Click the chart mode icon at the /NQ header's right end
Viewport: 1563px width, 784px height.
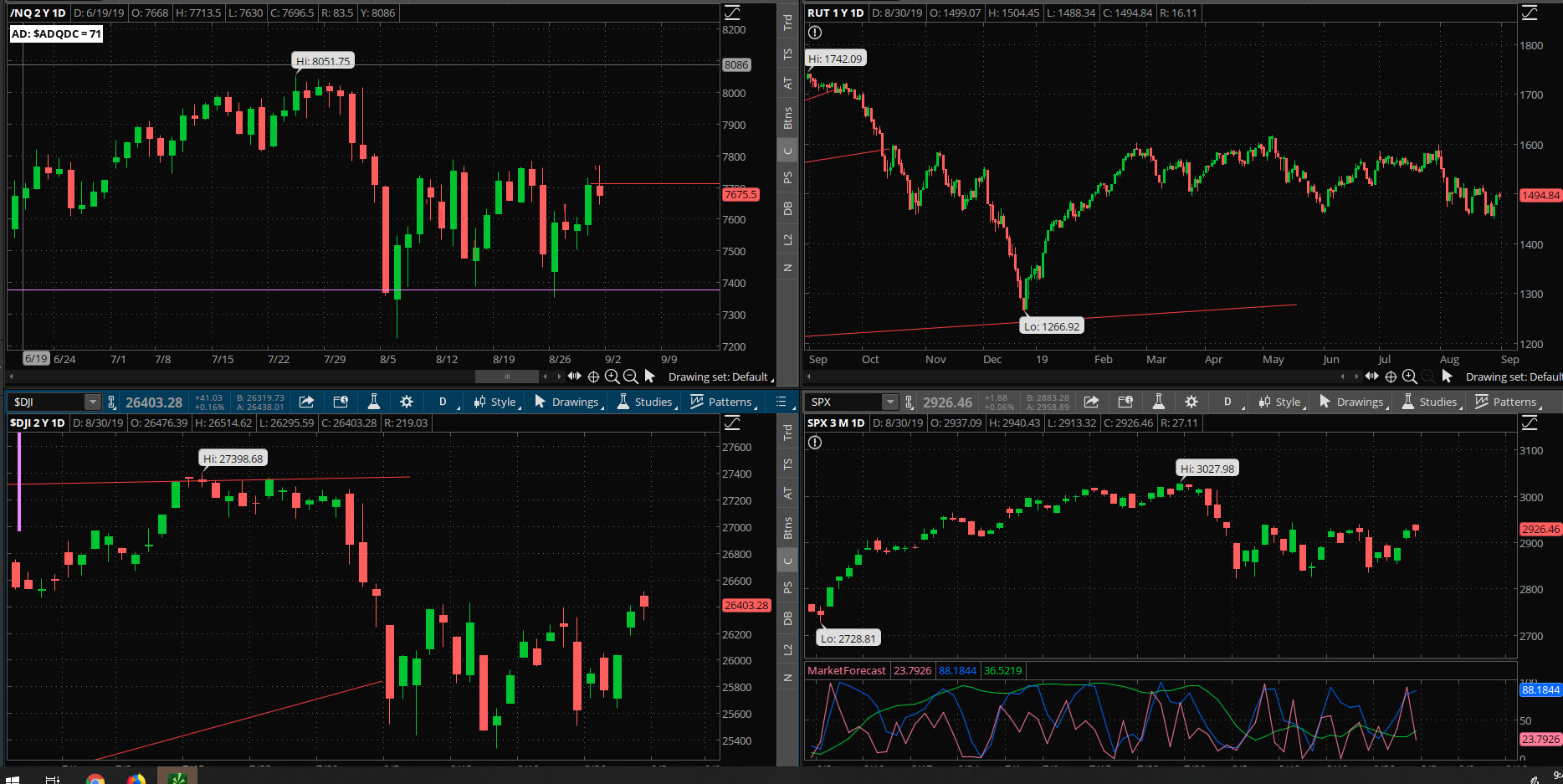pos(732,13)
